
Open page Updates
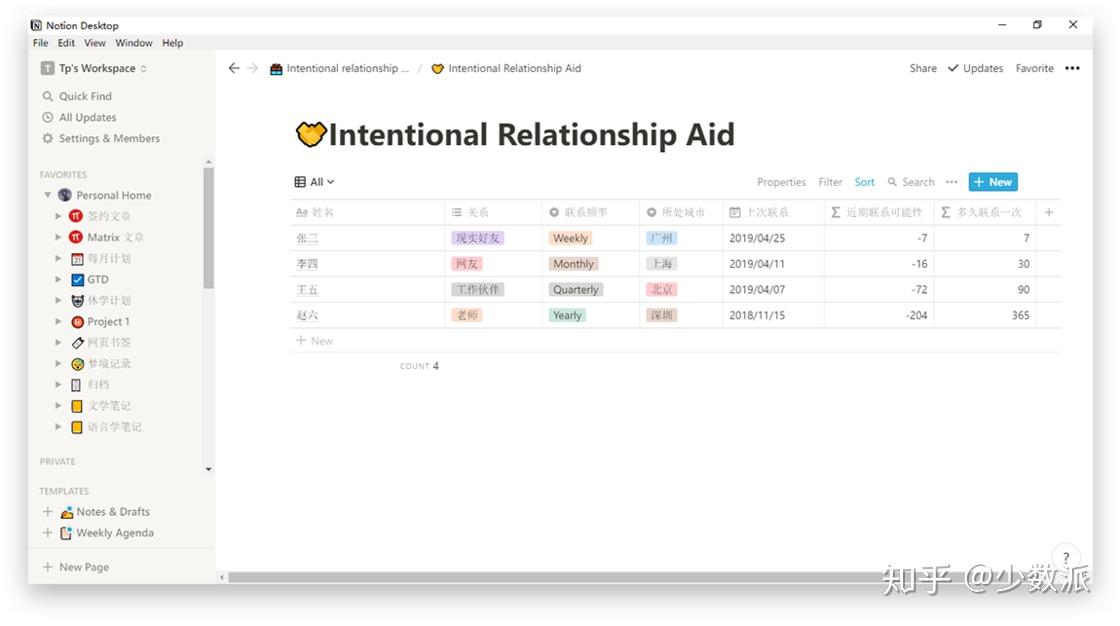coord(975,68)
